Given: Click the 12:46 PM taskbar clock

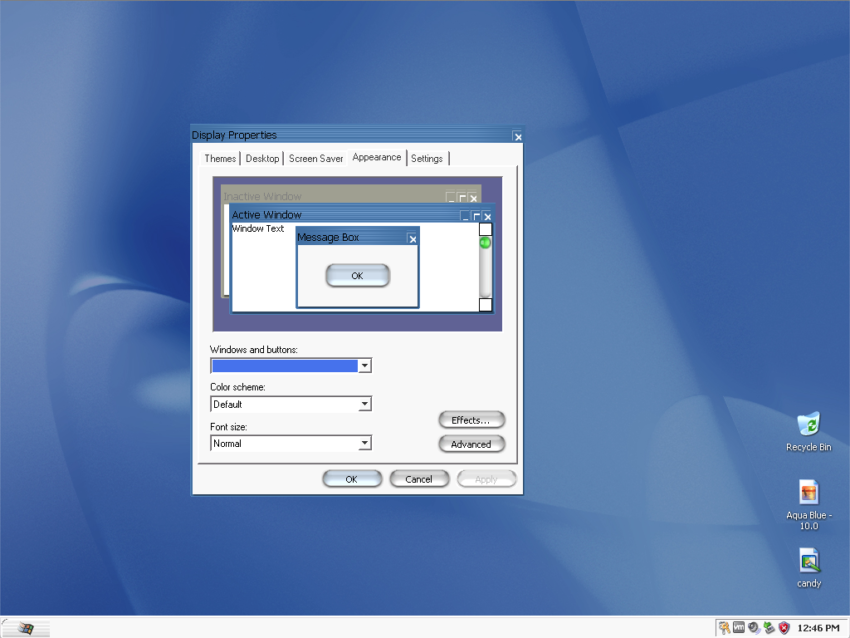Looking at the screenshot, I should coord(818,628).
